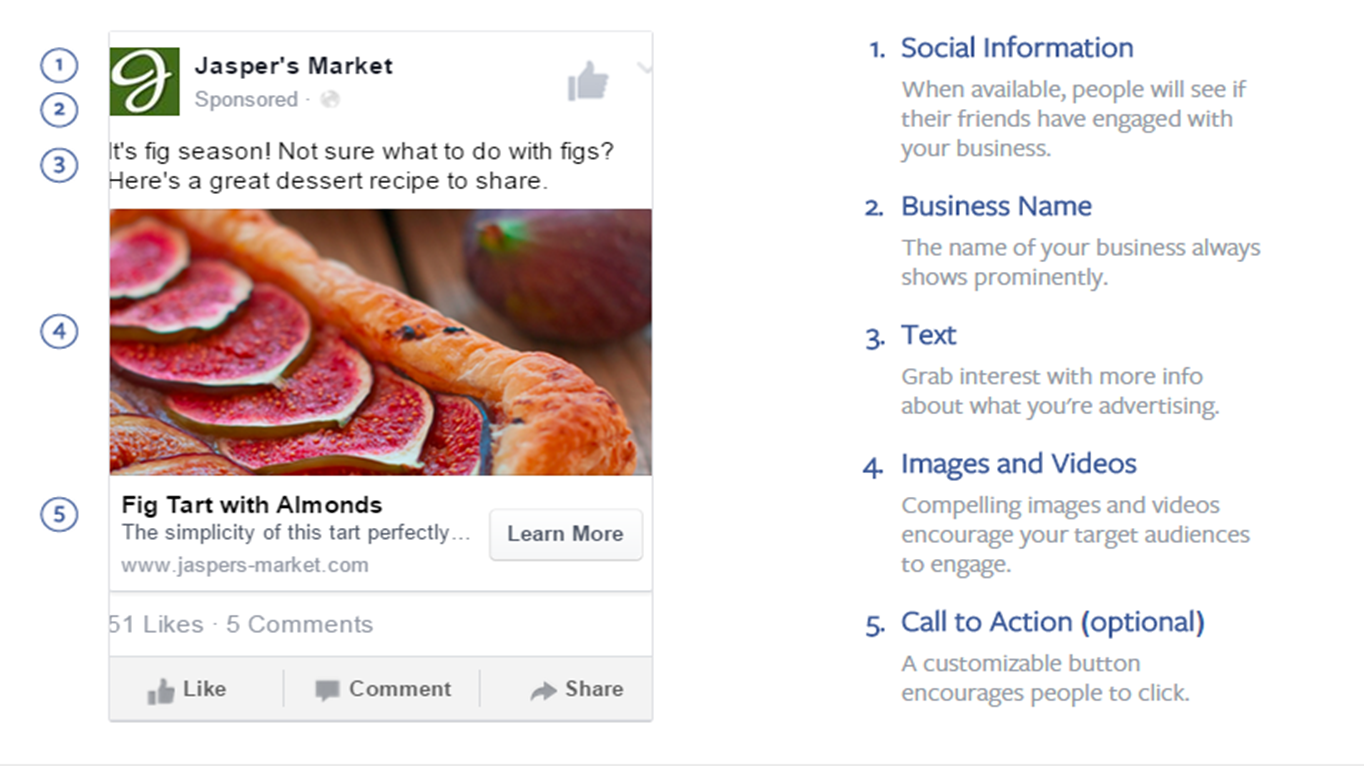Screen dimensions: 1364x766
Task: Open the Jasper's Market page name link
Action: [293, 66]
